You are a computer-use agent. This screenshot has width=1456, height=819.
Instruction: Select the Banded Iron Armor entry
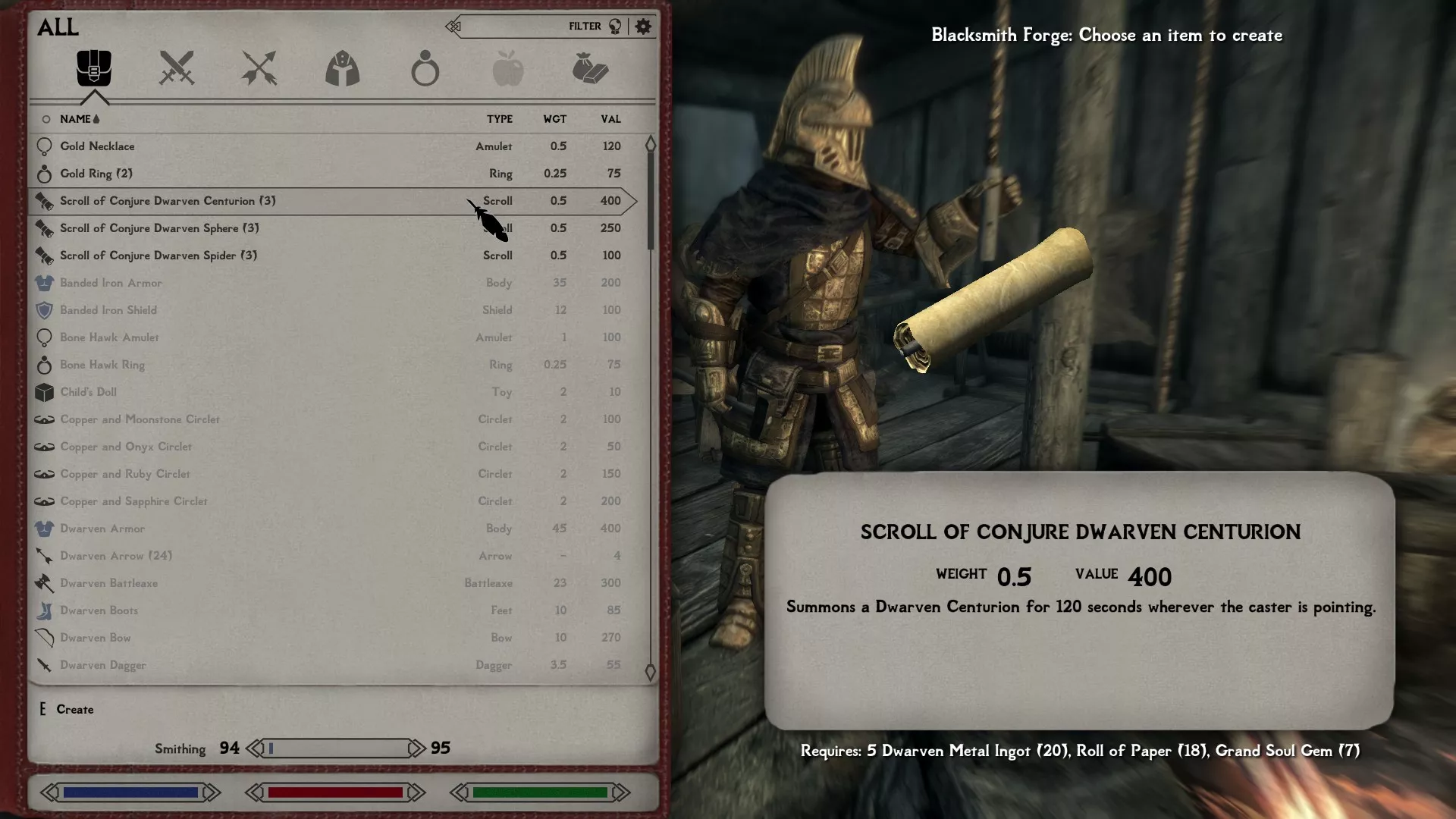pos(332,283)
